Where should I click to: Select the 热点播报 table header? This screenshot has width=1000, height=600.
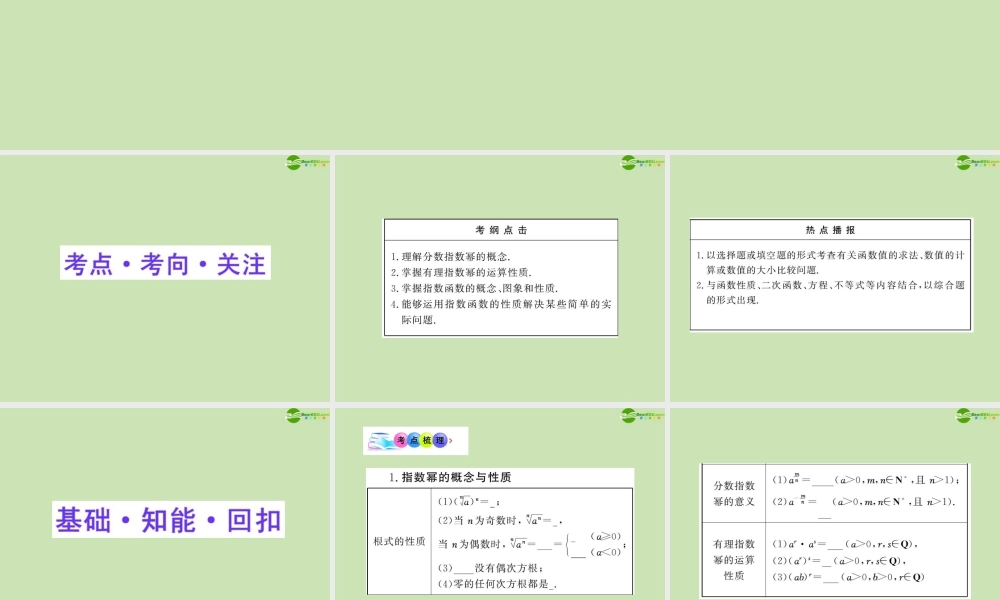click(830, 230)
